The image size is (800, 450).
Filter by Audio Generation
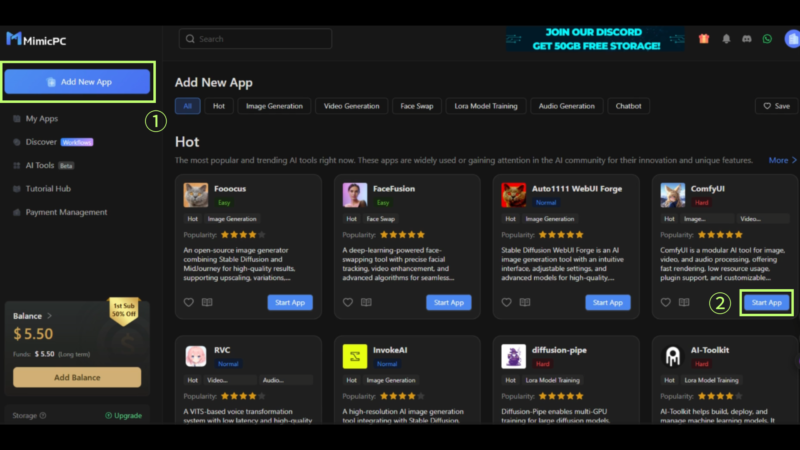pyautogui.click(x=567, y=106)
